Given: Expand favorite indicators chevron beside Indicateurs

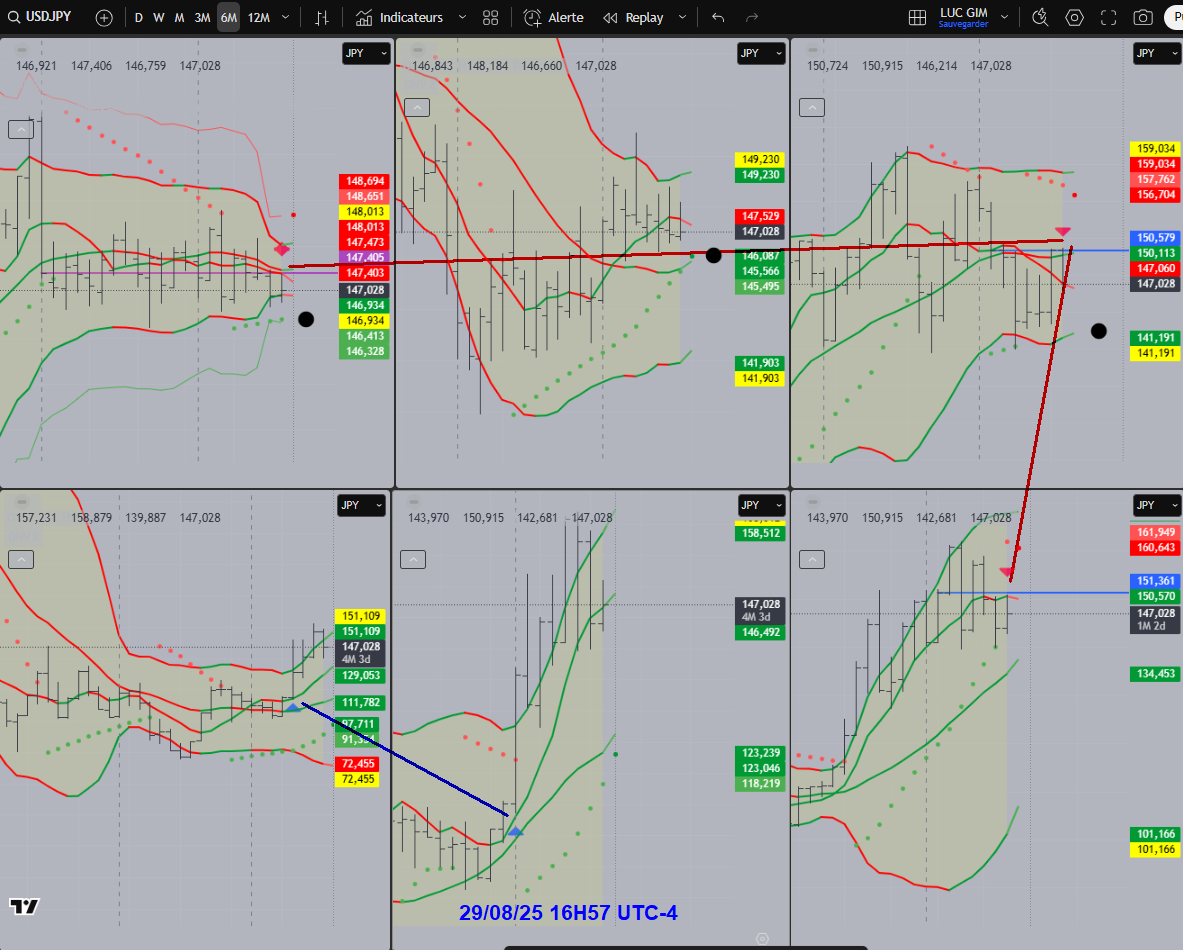Looking at the screenshot, I should click(x=462, y=17).
